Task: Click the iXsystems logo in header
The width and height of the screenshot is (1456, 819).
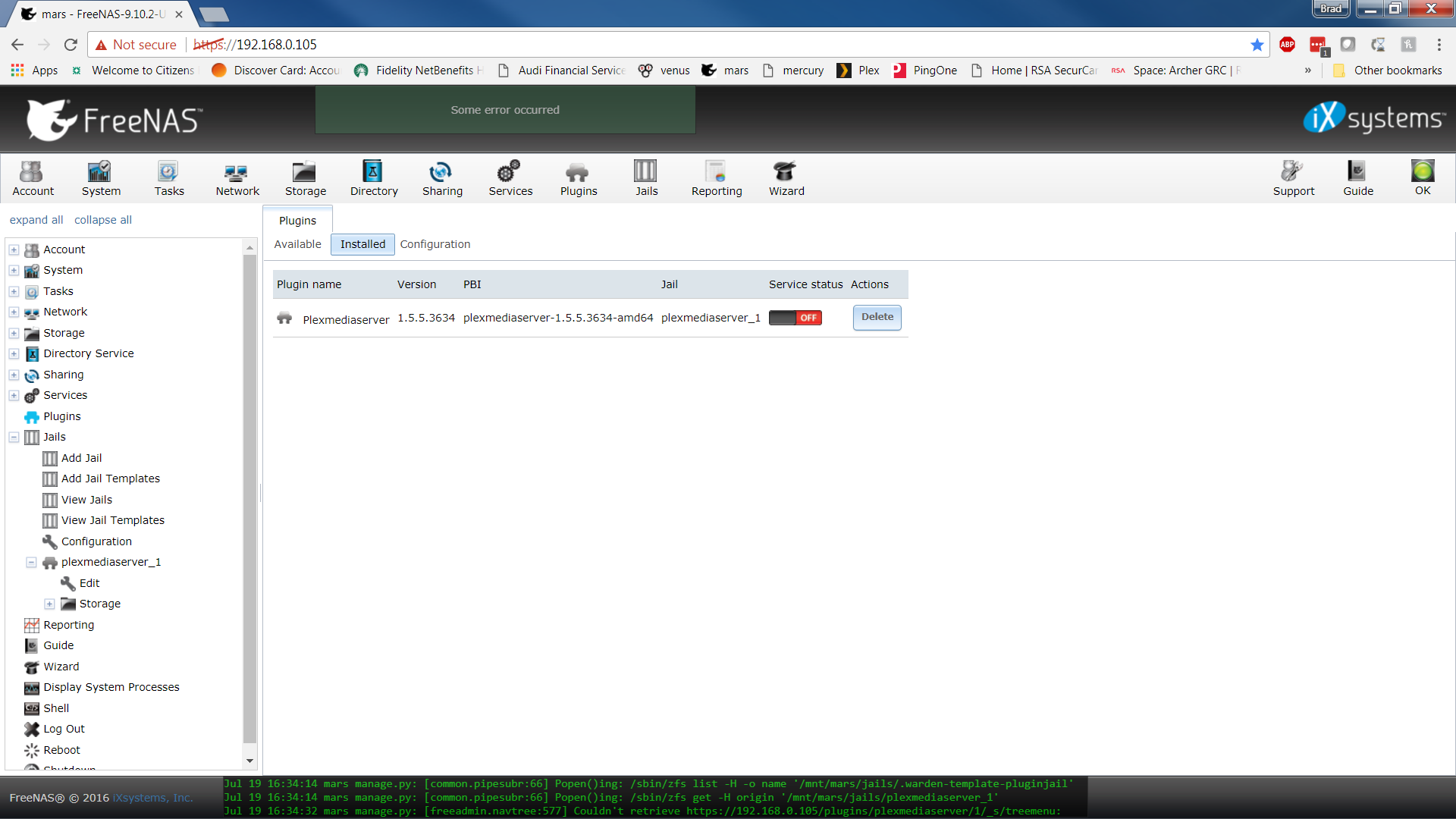Action: tap(1374, 118)
